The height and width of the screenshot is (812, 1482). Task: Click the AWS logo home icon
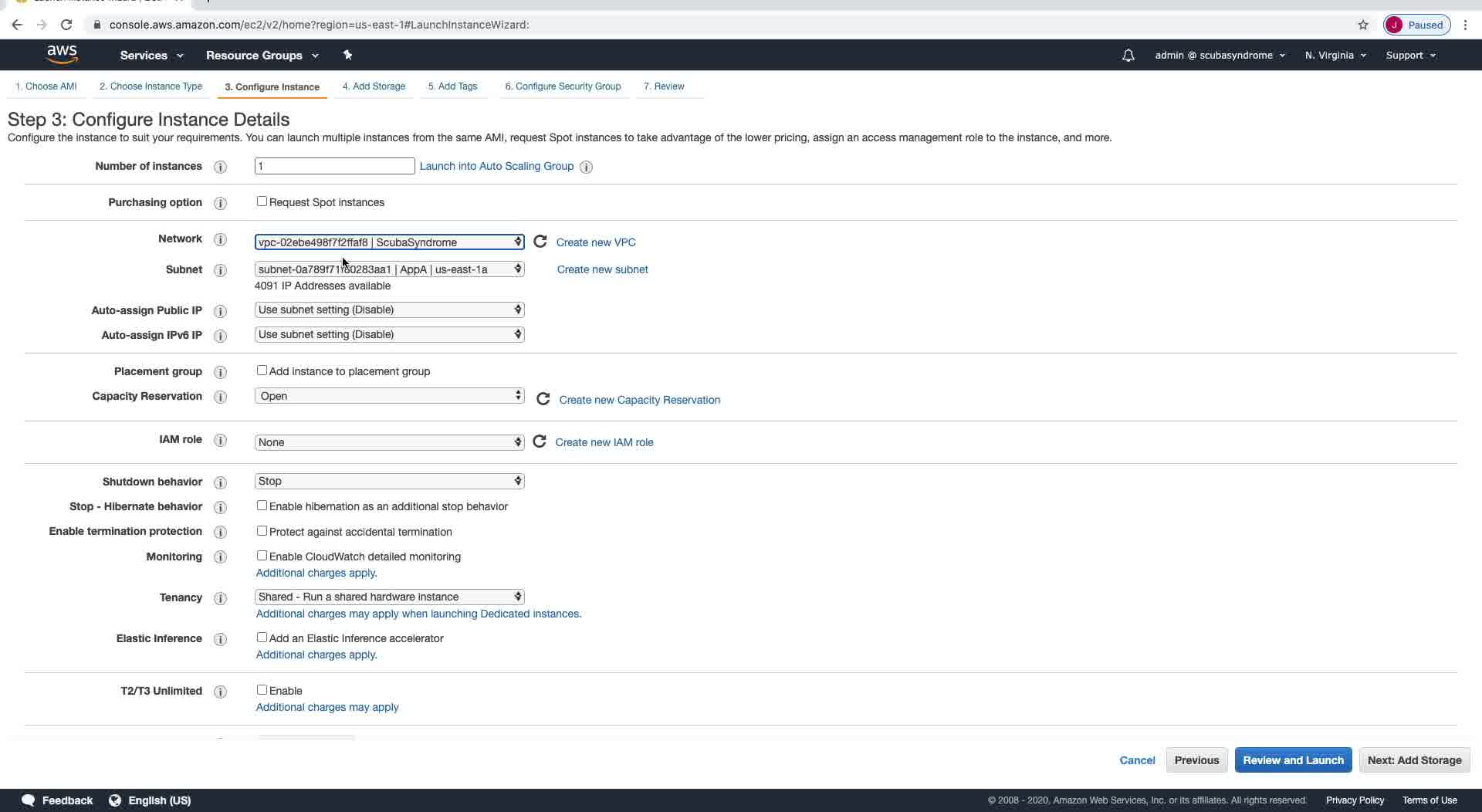point(62,54)
